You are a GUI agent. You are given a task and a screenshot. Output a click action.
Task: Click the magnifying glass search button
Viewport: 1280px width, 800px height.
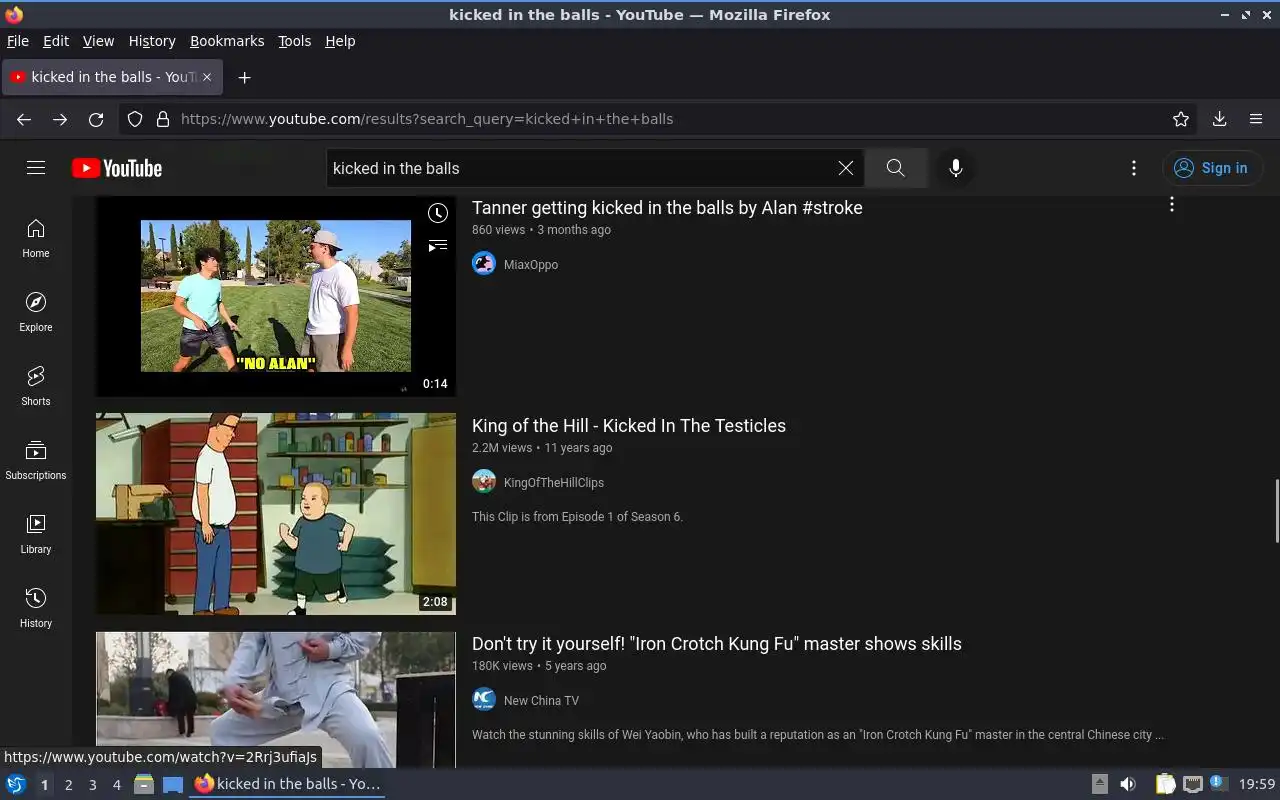point(896,168)
